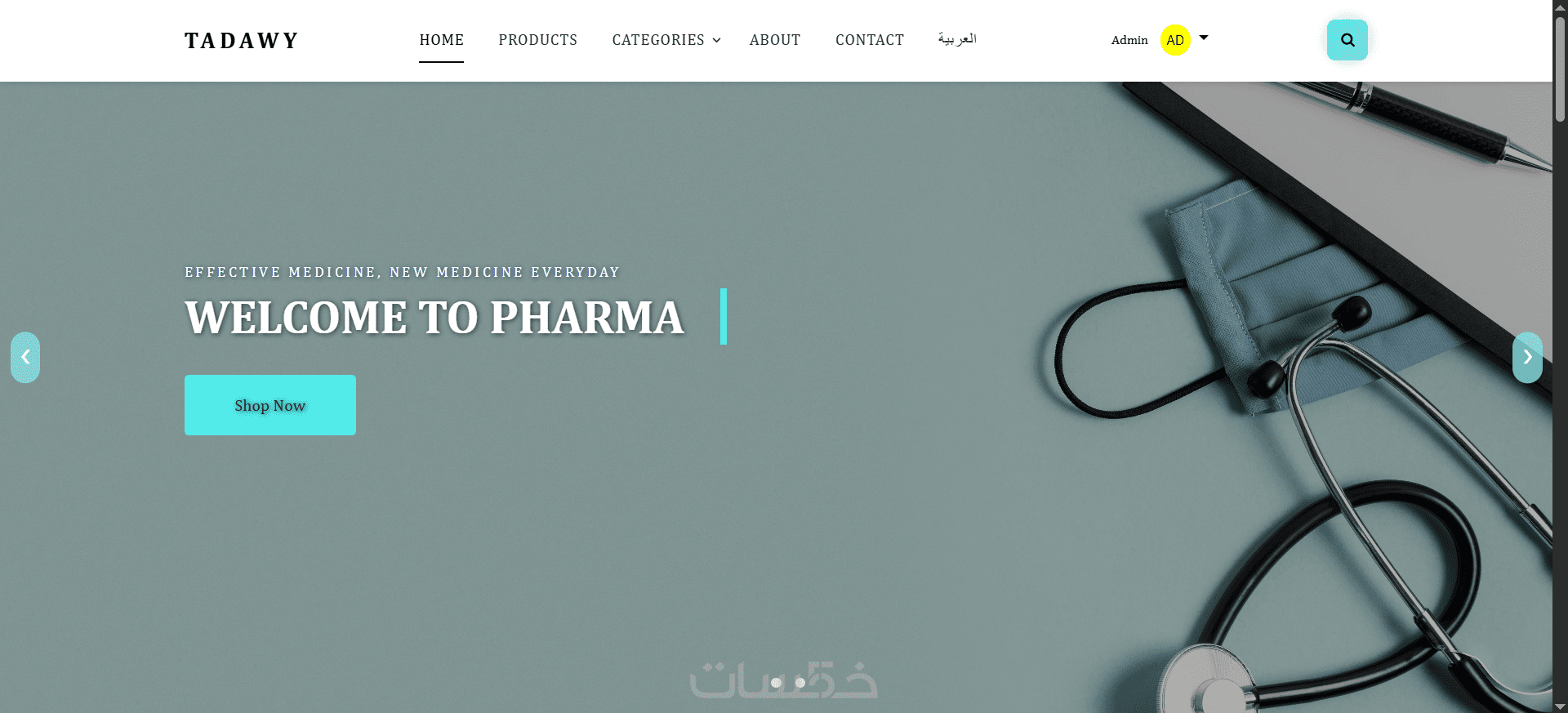Image resolution: width=1568 pixels, height=713 pixels.
Task: Expand the Categories menu chevron
Action: point(717,40)
